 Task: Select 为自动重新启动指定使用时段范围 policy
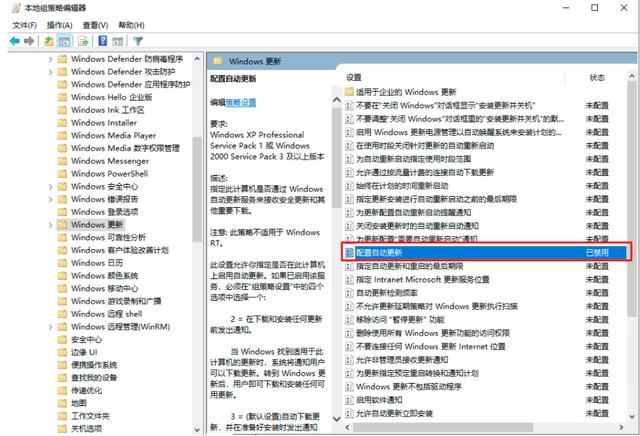(x=413, y=159)
